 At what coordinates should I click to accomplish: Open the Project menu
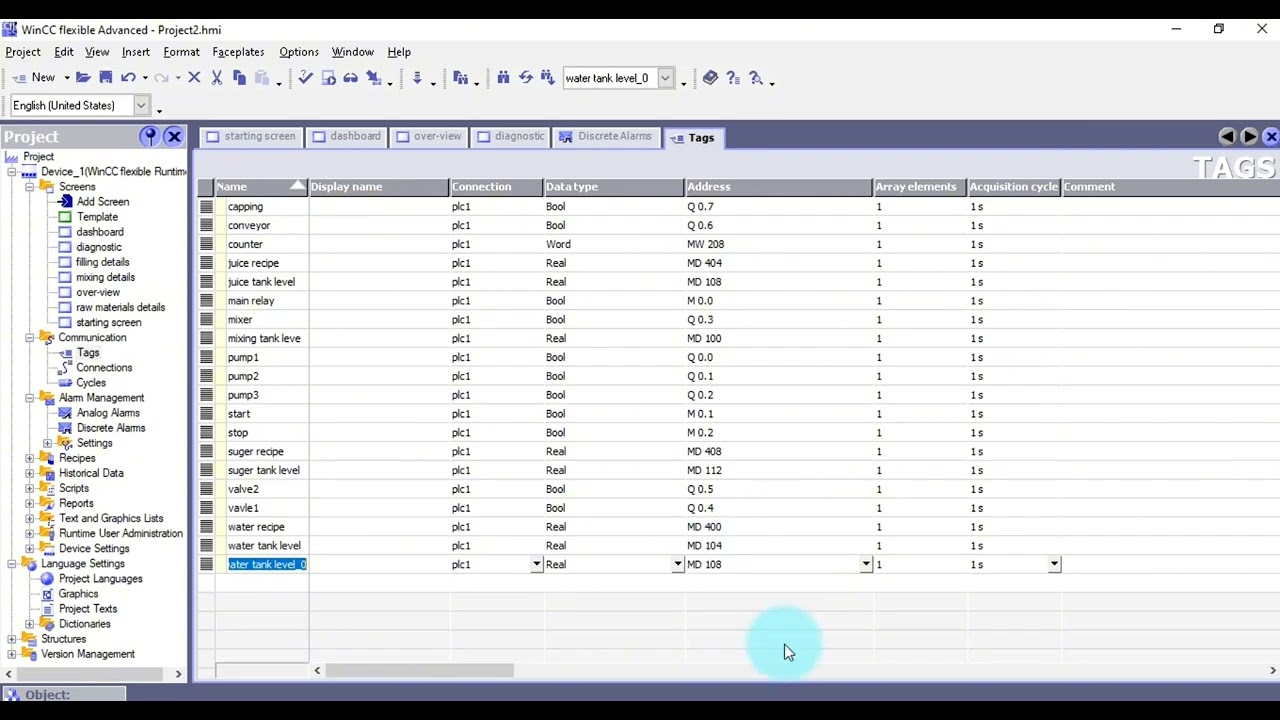tap(23, 52)
